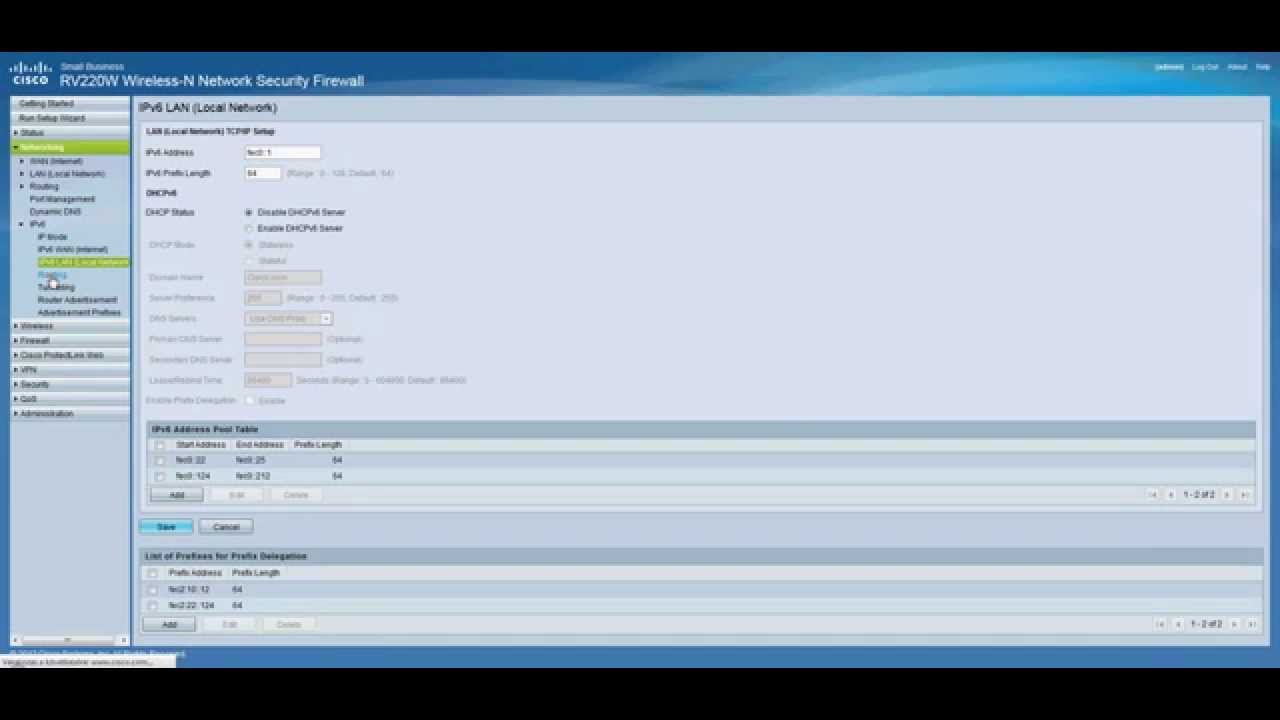Expand the Status section in sidebar

click(16, 132)
